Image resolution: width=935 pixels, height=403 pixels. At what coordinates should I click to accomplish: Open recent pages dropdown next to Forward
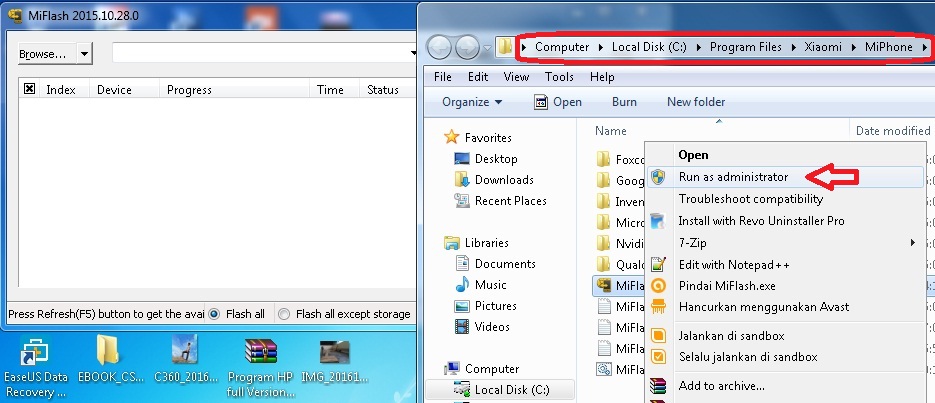click(487, 48)
